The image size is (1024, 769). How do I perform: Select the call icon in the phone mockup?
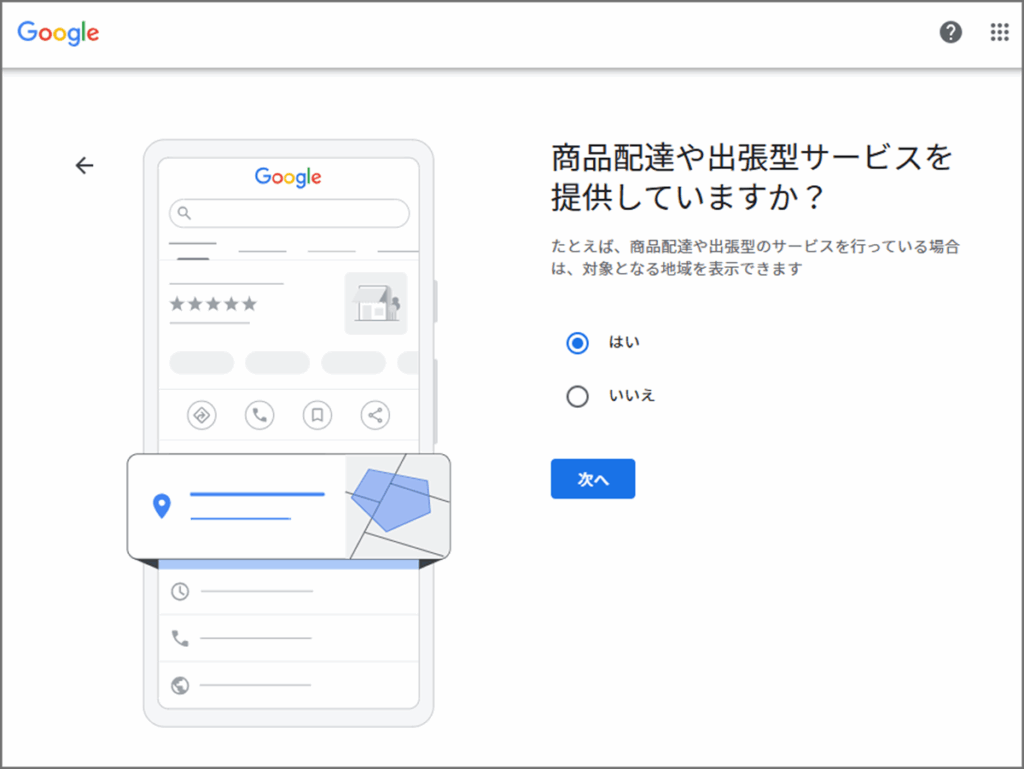(x=259, y=415)
